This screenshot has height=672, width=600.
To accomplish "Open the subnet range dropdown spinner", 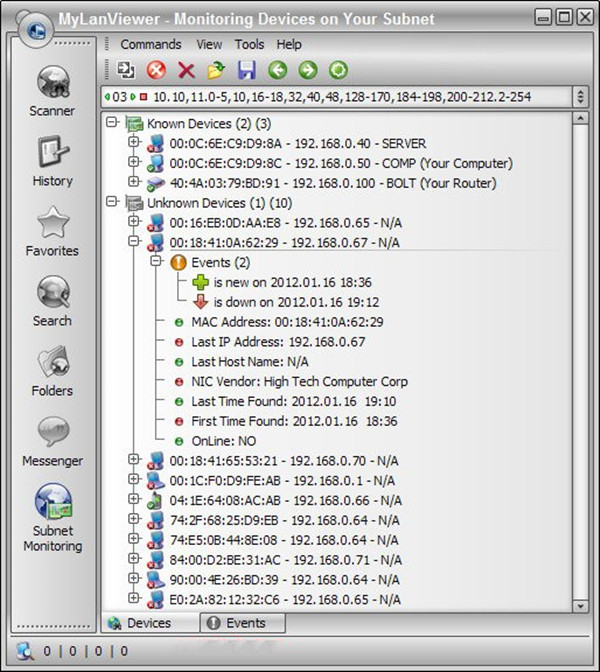I will coord(581,97).
